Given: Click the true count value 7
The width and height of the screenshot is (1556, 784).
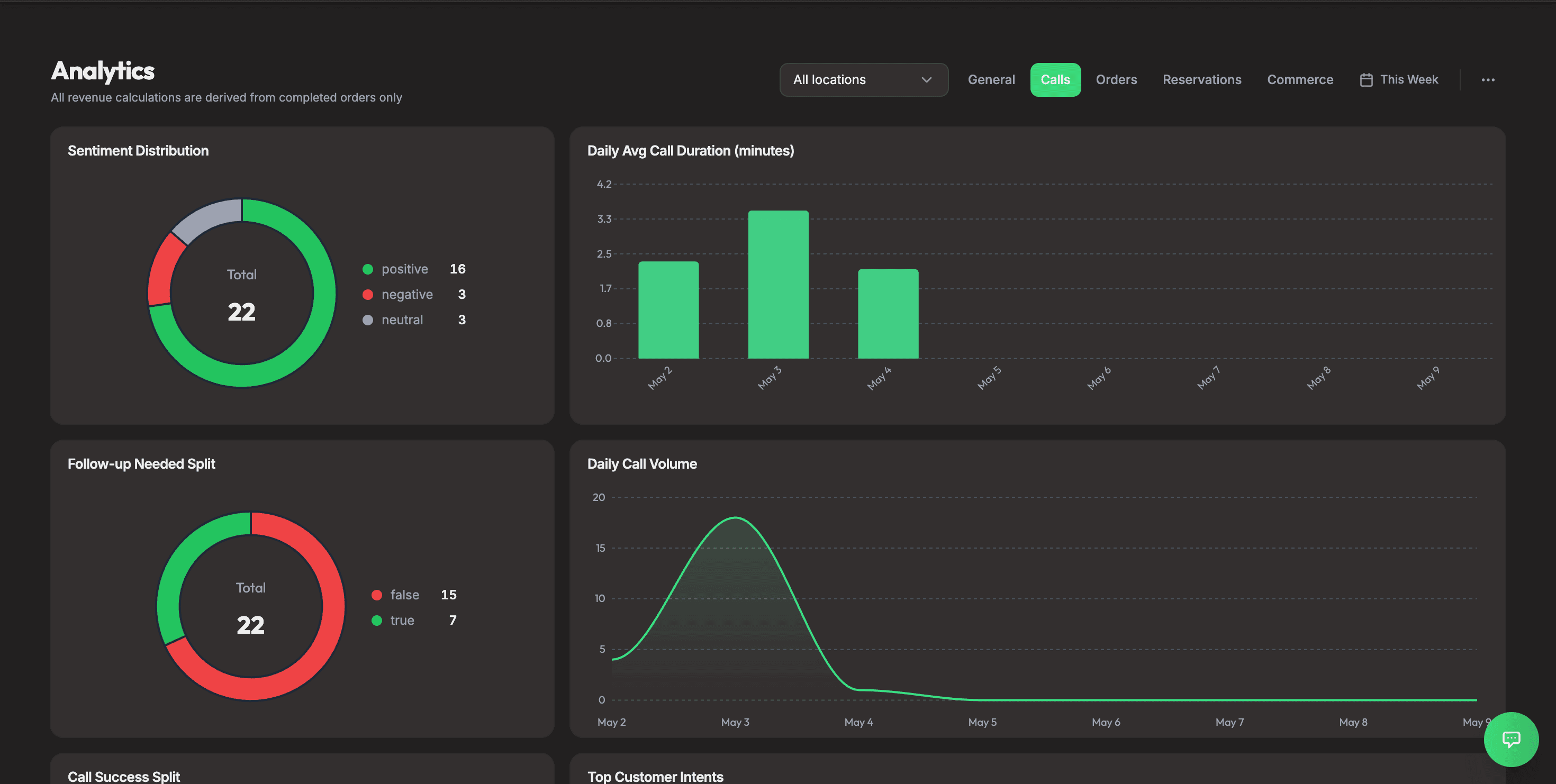Looking at the screenshot, I should [x=453, y=621].
